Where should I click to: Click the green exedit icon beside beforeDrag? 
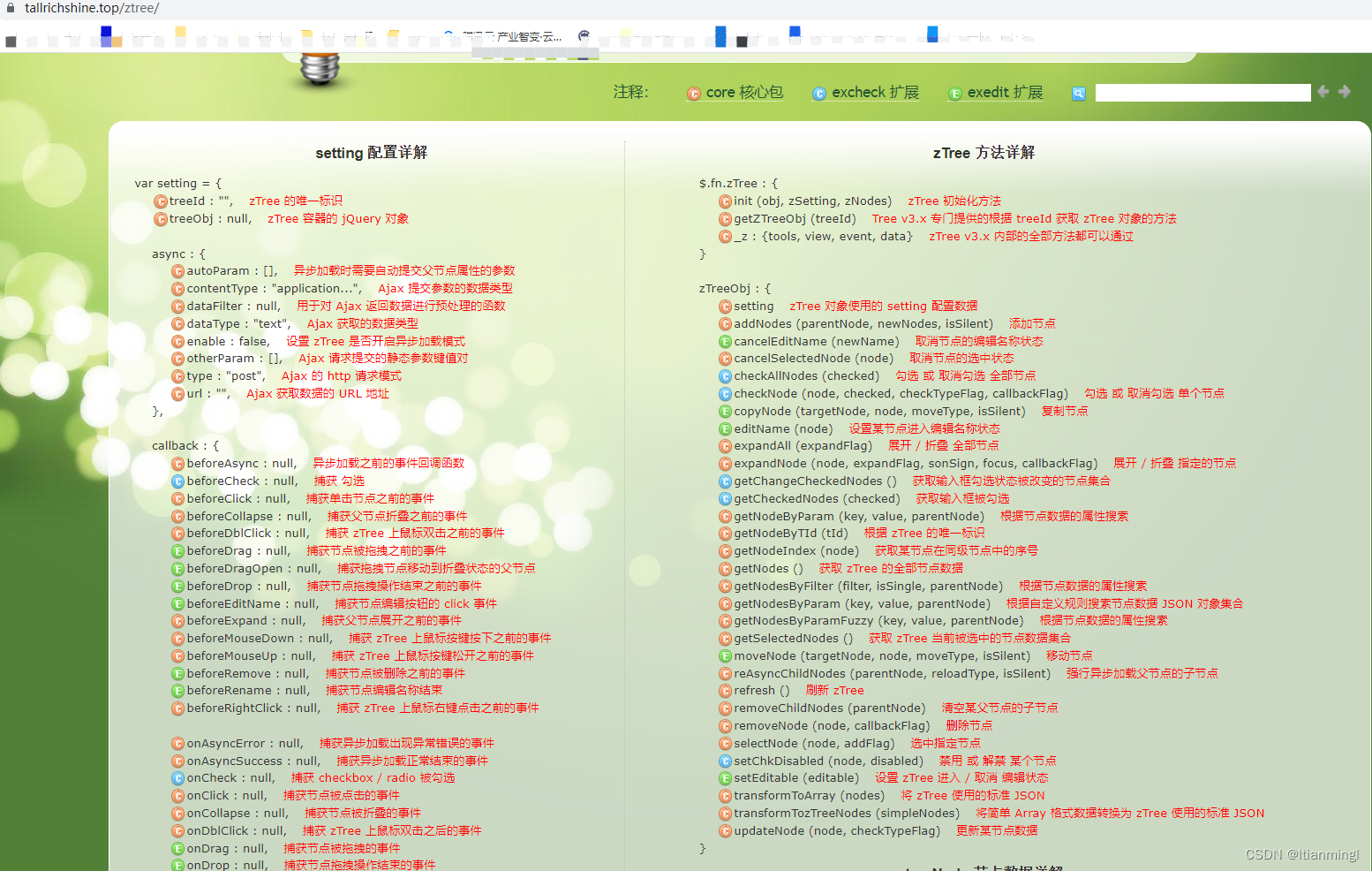pyautogui.click(x=177, y=550)
